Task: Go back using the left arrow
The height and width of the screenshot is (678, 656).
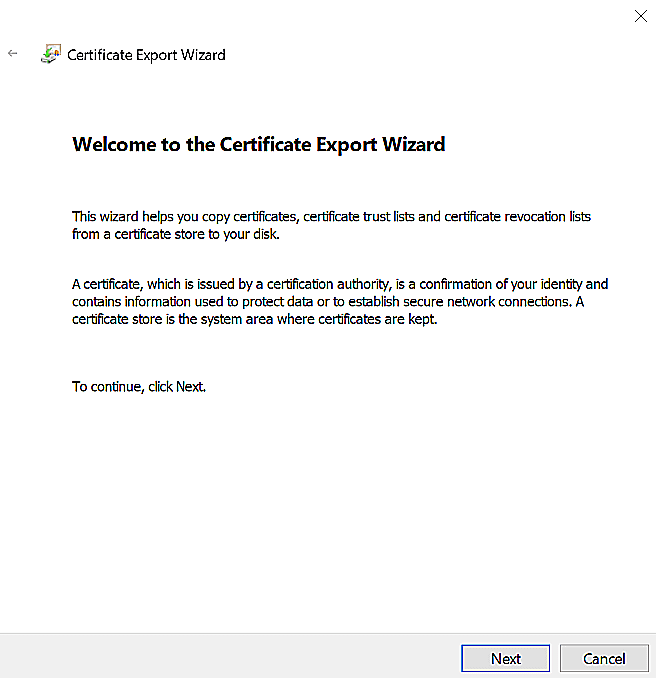Action: point(13,53)
